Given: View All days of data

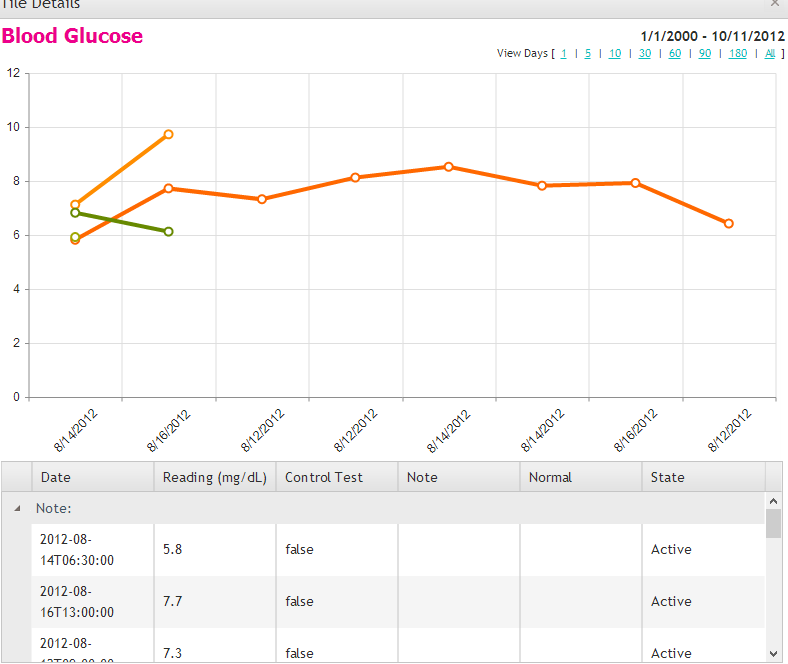Looking at the screenshot, I should [x=770, y=53].
